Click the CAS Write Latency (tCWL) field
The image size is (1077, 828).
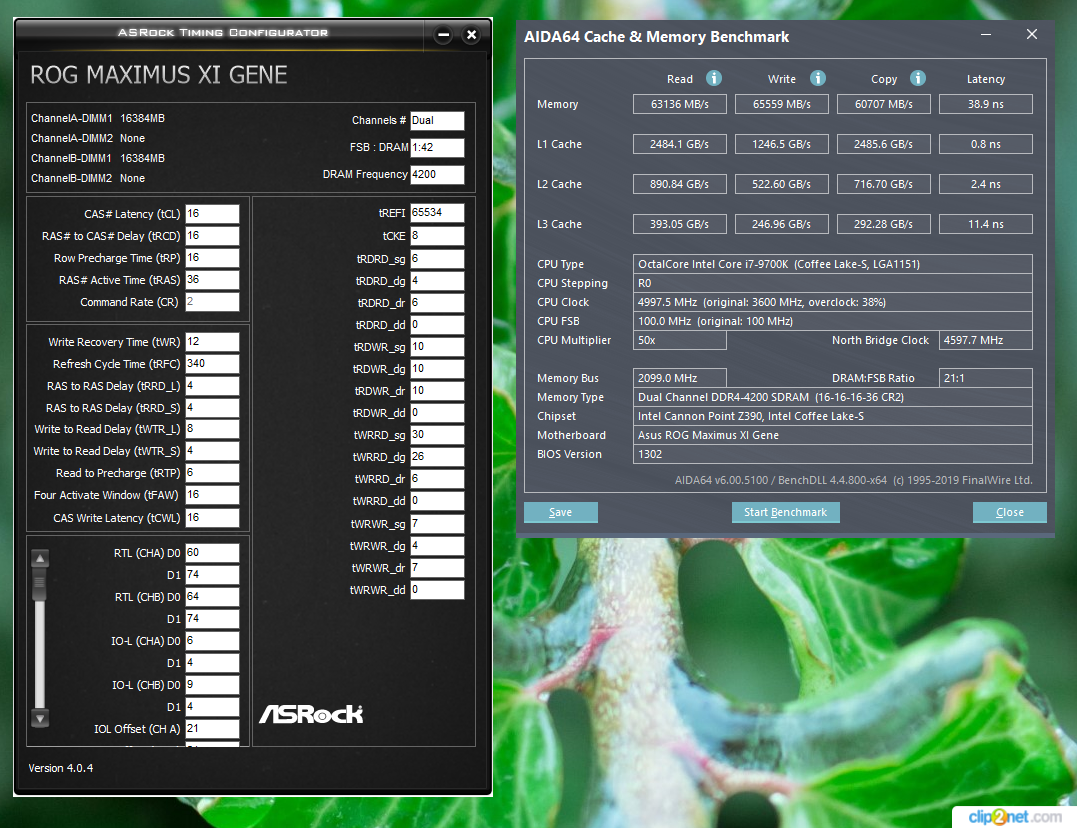[x=212, y=517]
